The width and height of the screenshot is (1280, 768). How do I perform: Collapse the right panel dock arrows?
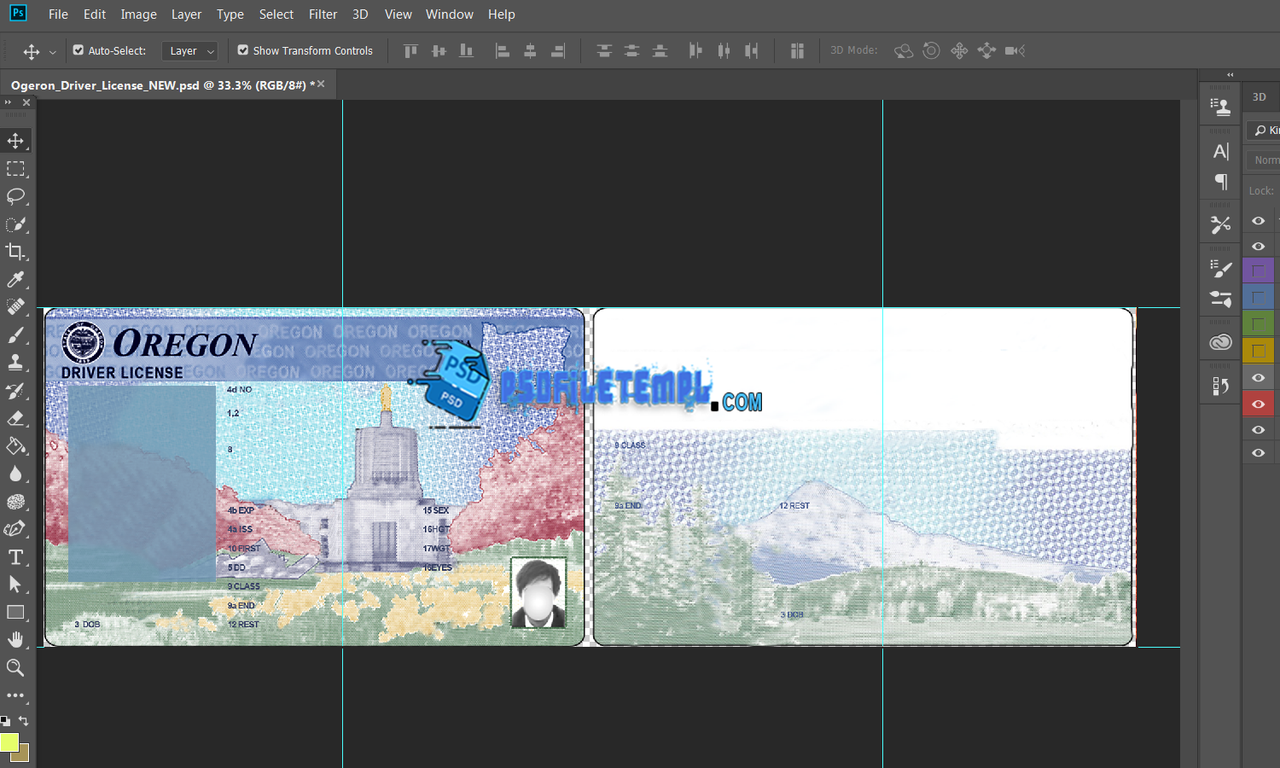[1230, 75]
